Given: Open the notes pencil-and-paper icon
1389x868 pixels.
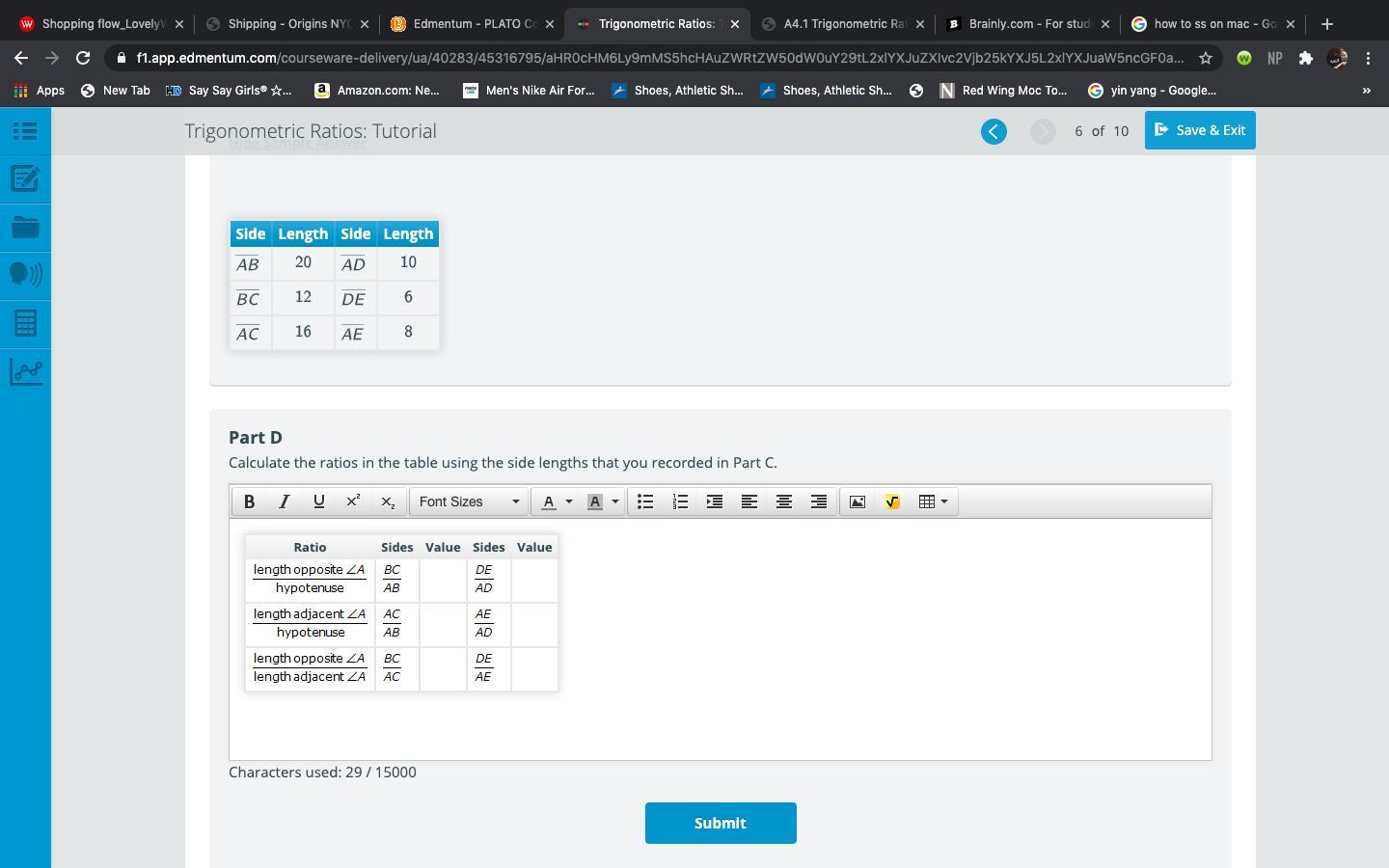Looking at the screenshot, I should point(25,178).
